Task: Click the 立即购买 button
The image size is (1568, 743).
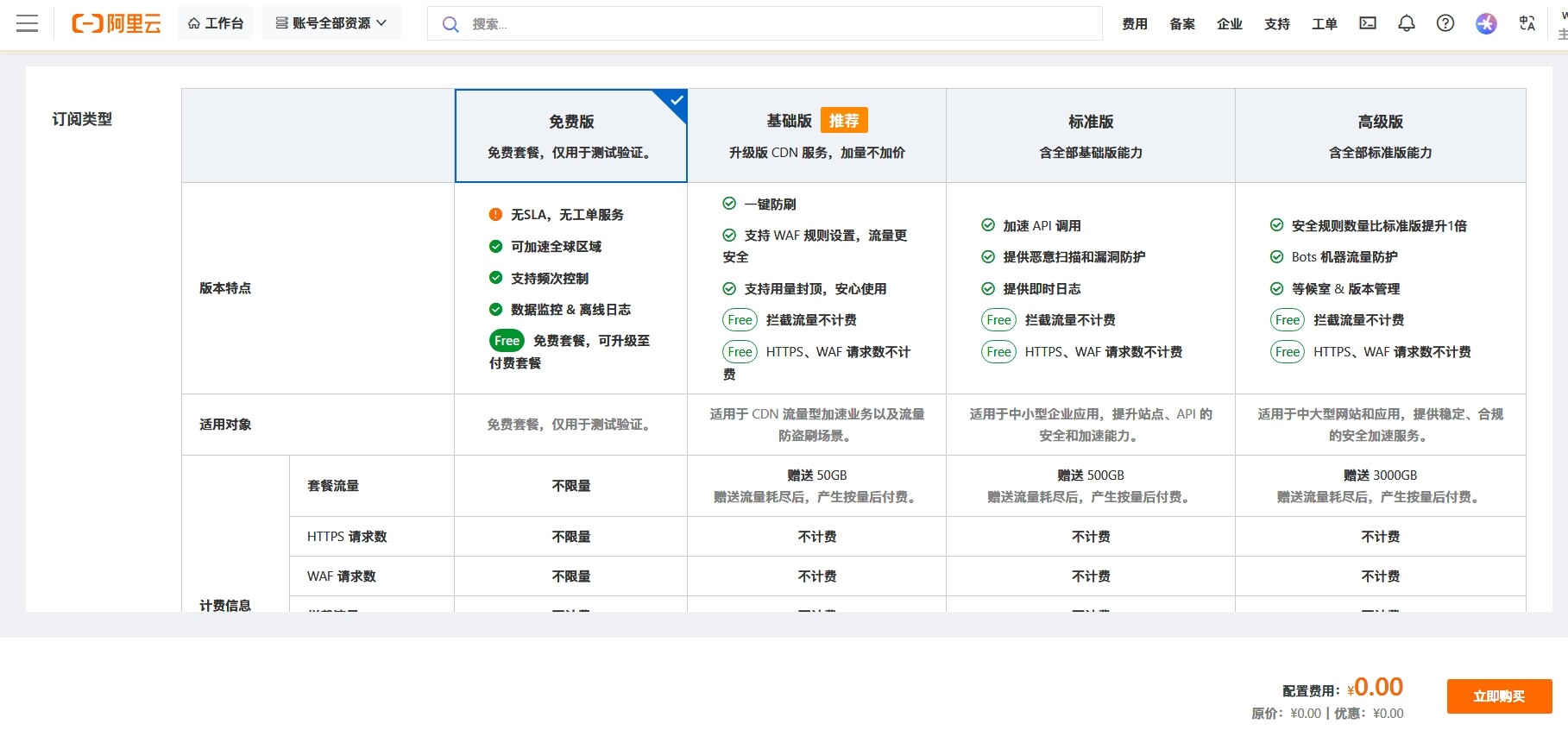Action: (x=1499, y=696)
